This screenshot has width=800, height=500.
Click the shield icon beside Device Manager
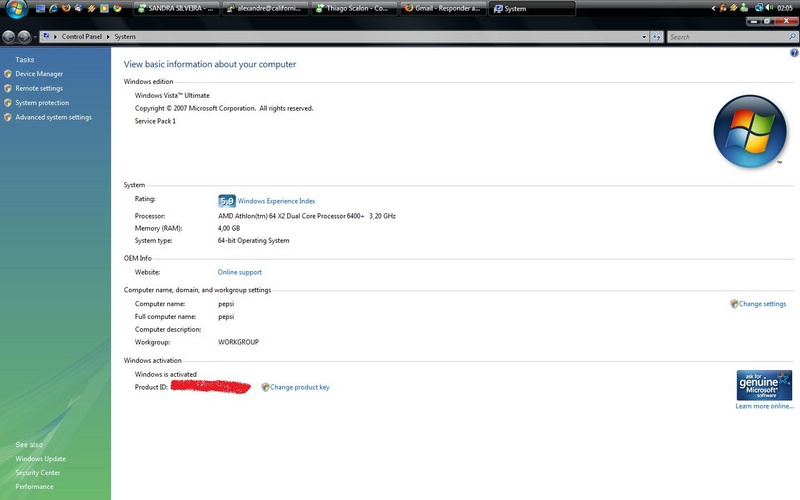point(8,74)
